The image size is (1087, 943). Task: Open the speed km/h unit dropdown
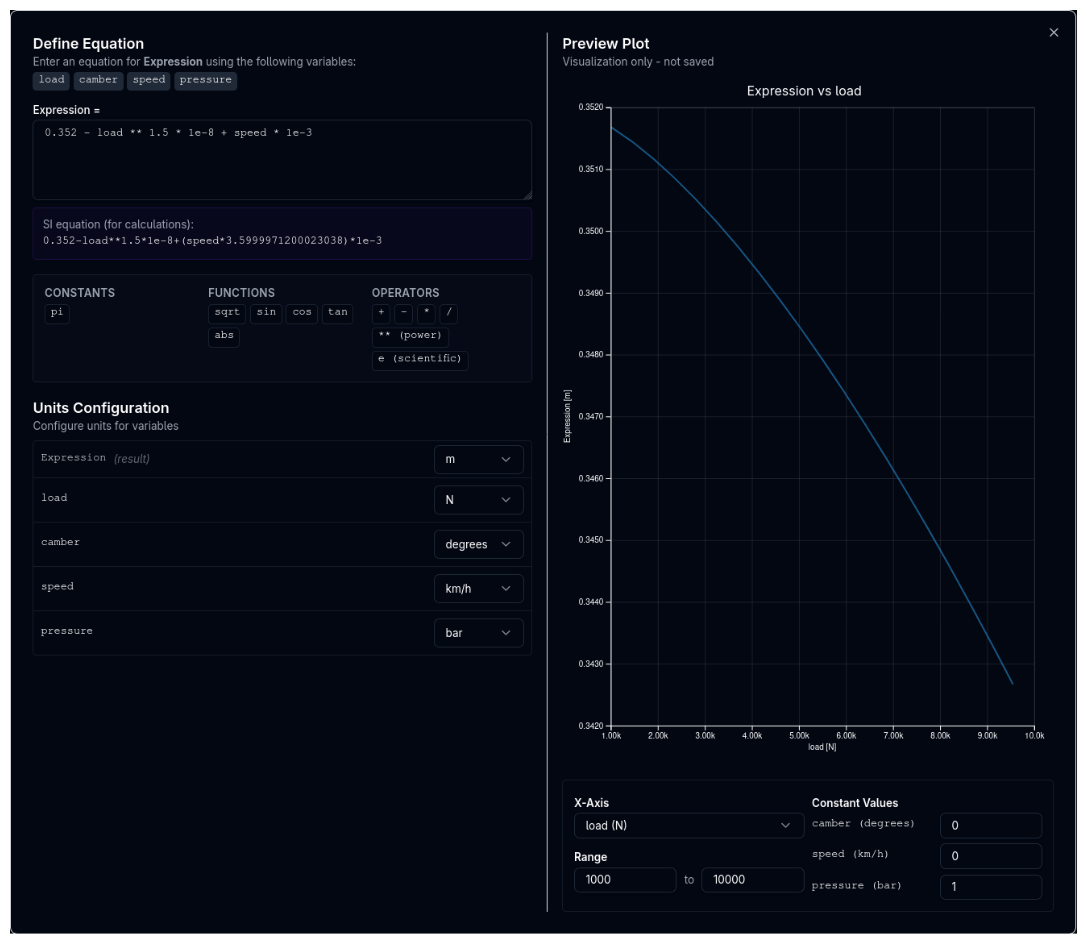click(479, 589)
